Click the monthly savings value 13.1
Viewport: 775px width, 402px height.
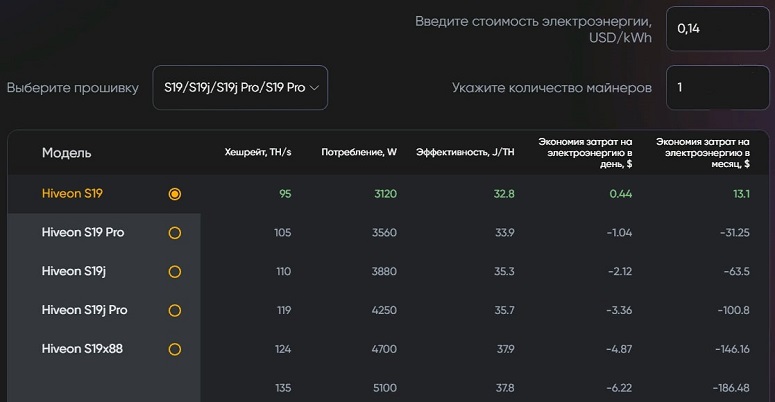741,194
